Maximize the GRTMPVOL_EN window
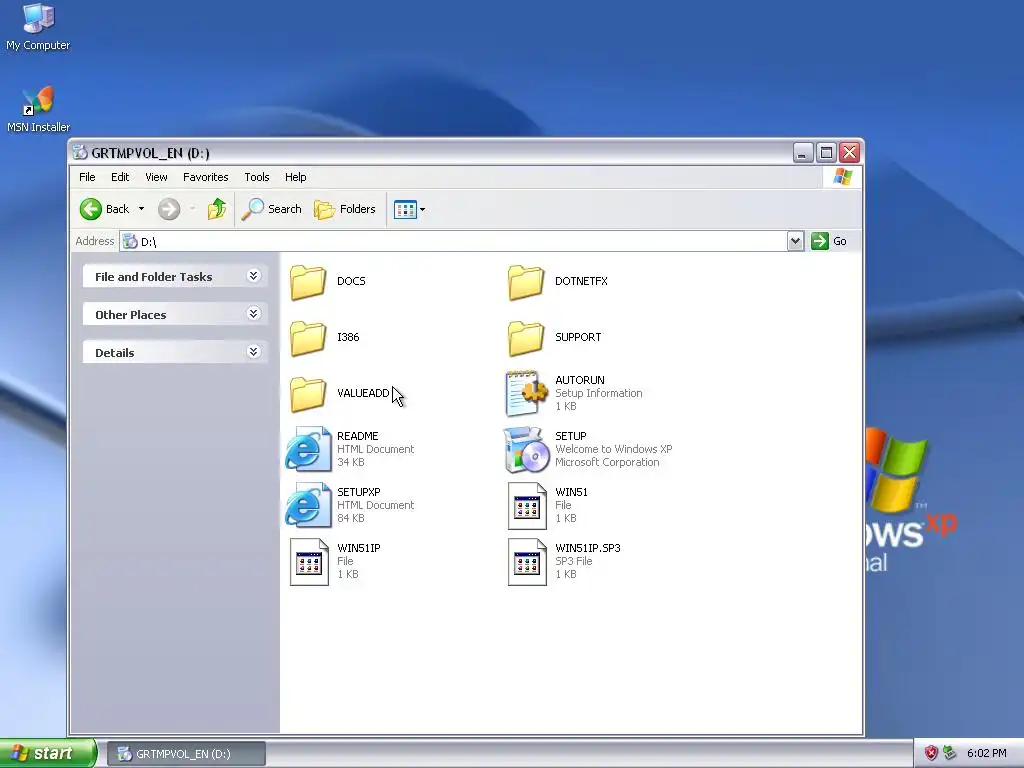Image resolution: width=1024 pixels, height=768 pixels. point(826,153)
